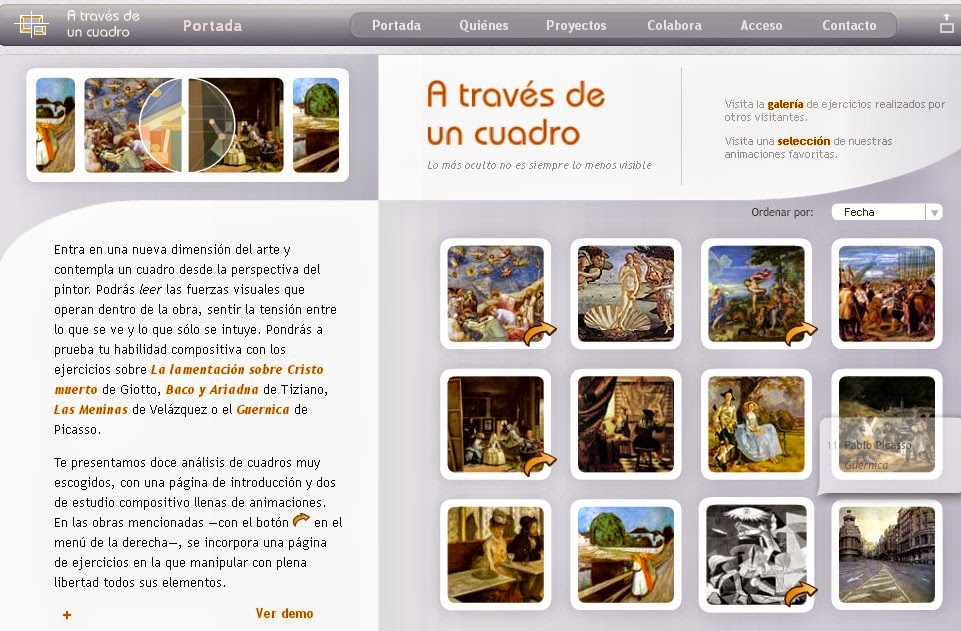Open the Portada menu item
This screenshot has height=631, width=961.
click(396, 26)
